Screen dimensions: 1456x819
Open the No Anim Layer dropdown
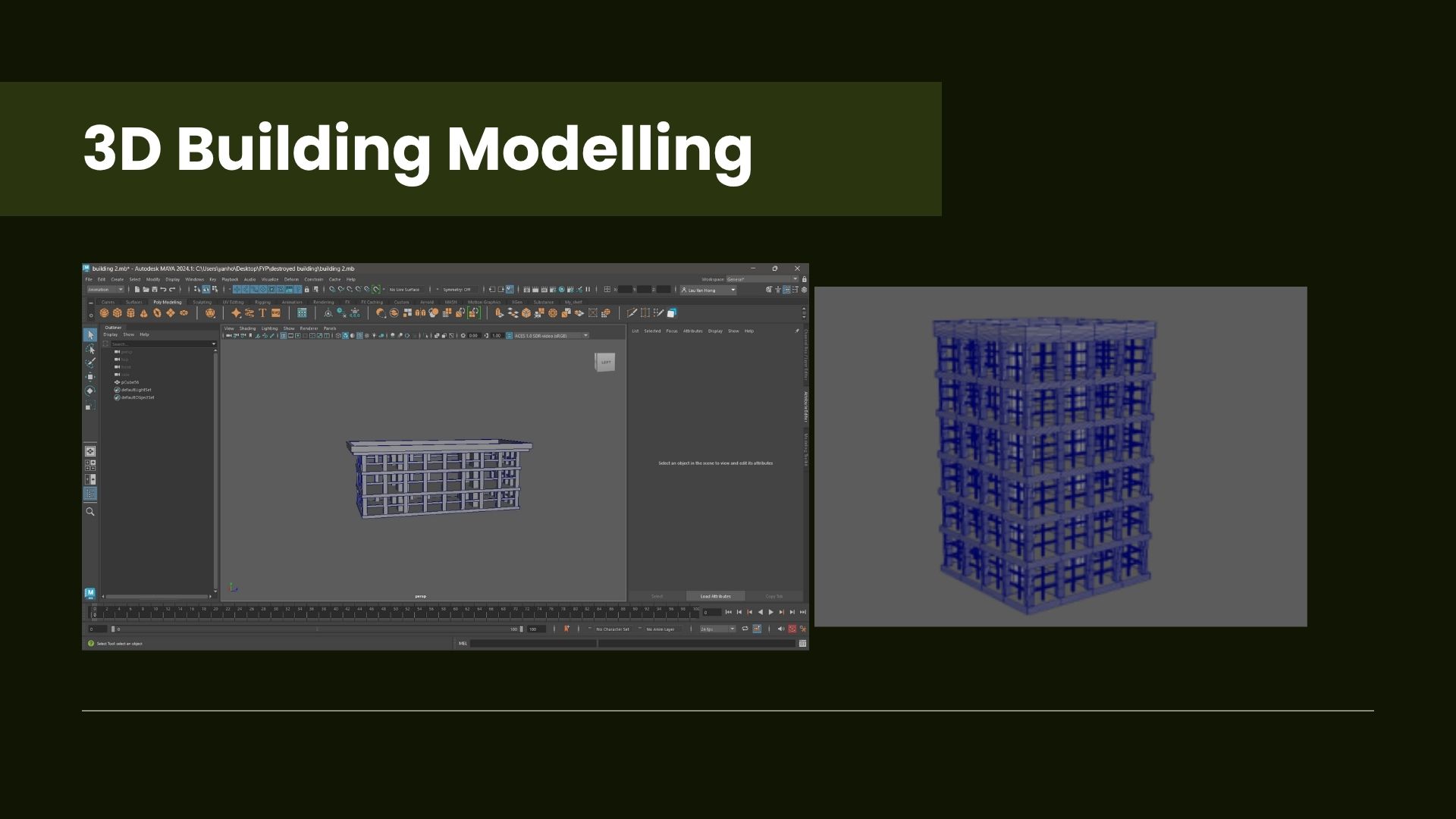(661, 629)
